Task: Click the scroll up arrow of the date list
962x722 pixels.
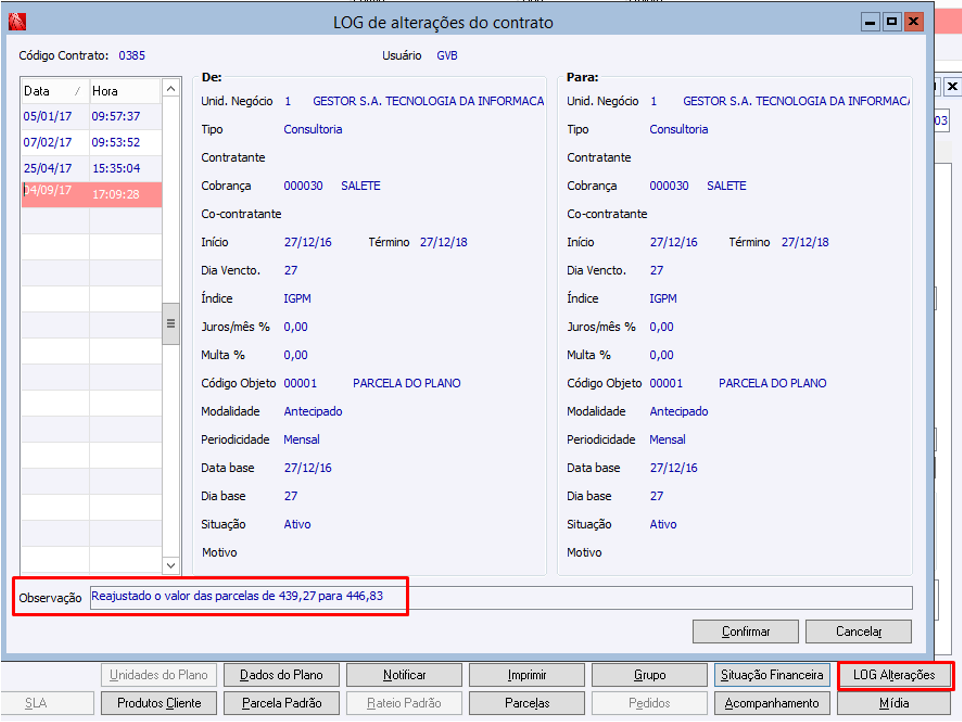Action: point(171,90)
